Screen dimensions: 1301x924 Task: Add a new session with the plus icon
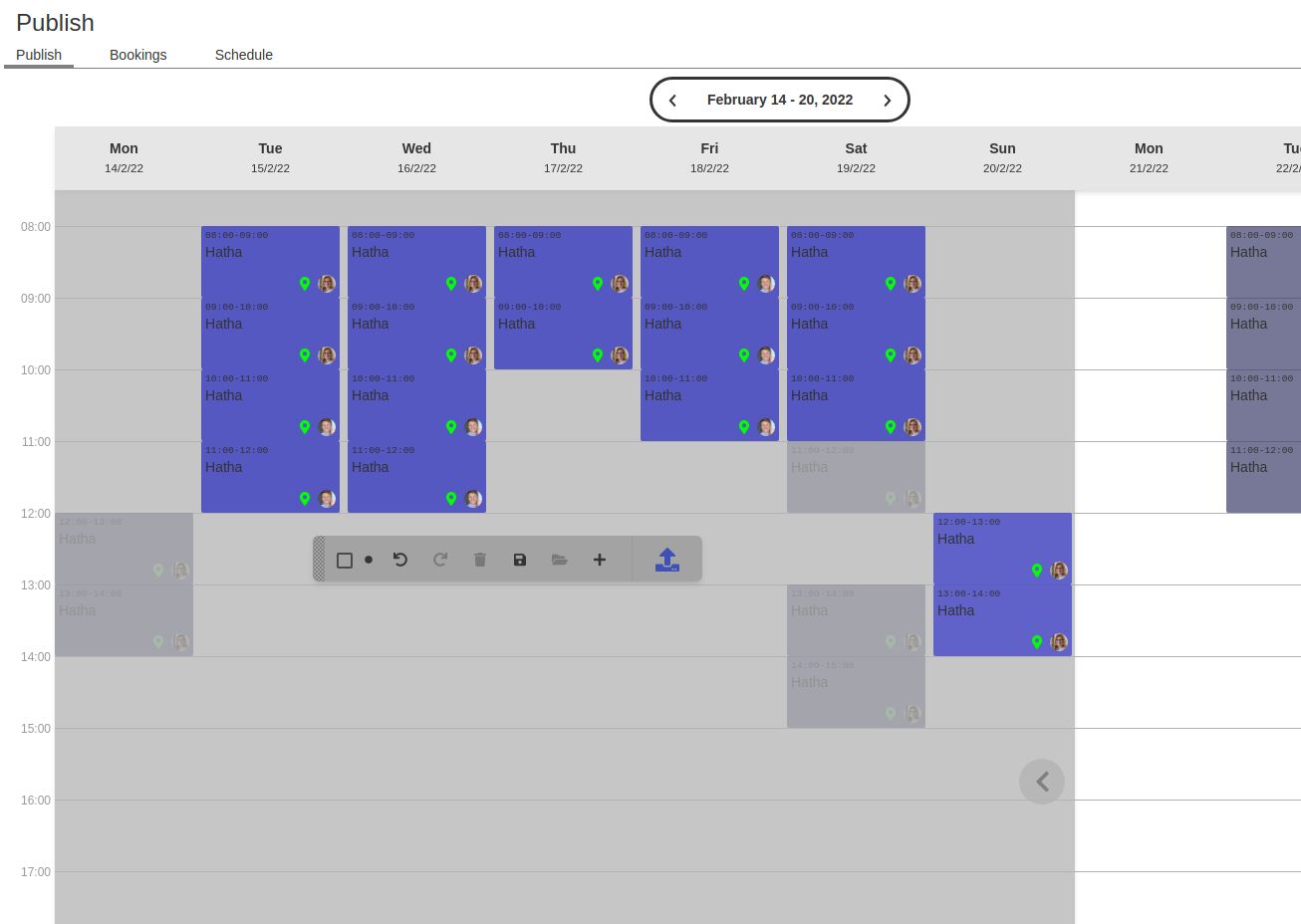click(x=600, y=560)
